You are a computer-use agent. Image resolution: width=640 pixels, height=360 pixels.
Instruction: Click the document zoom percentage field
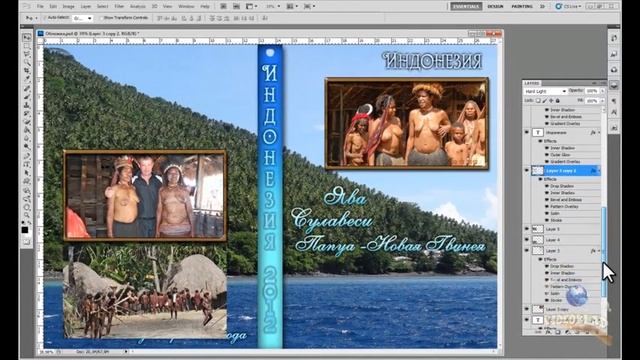click(x=46, y=351)
